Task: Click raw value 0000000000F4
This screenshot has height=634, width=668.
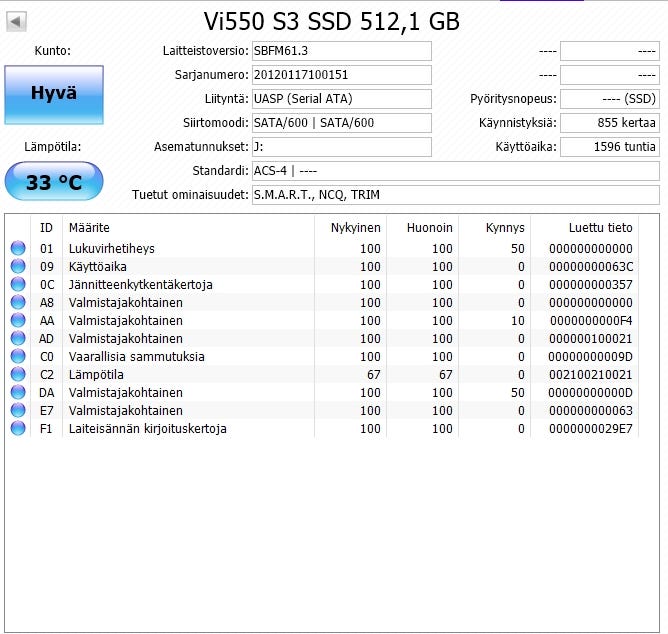Action: click(591, 320)
